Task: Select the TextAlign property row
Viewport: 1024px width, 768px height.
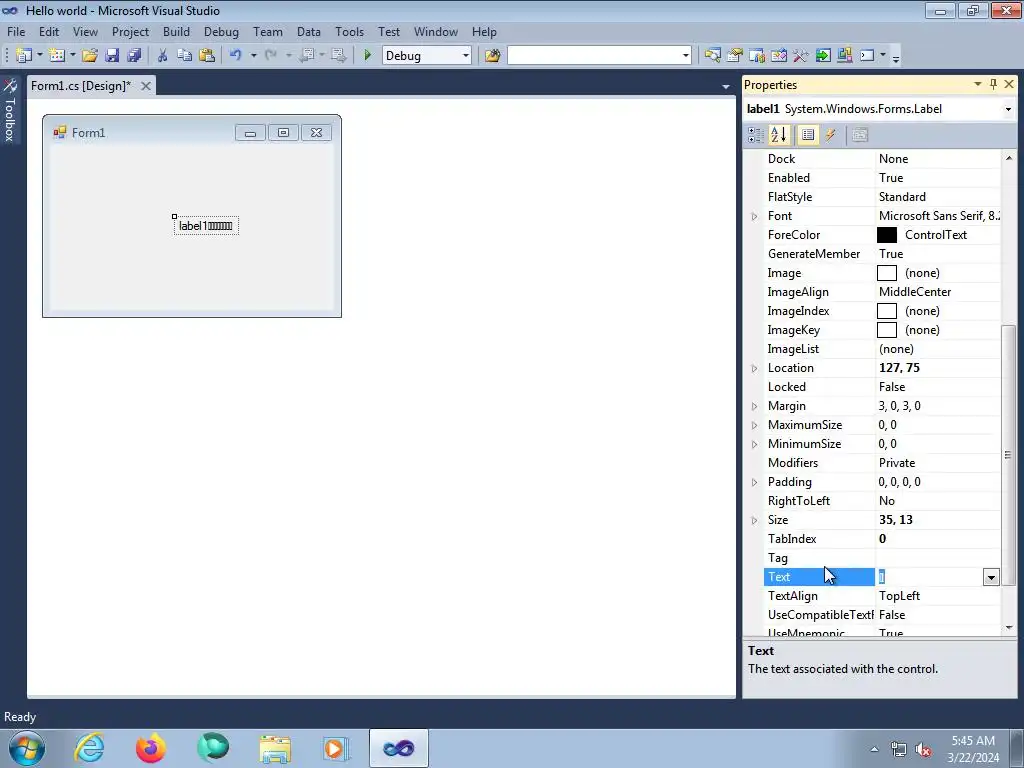Action: click(x=882, y=596)
